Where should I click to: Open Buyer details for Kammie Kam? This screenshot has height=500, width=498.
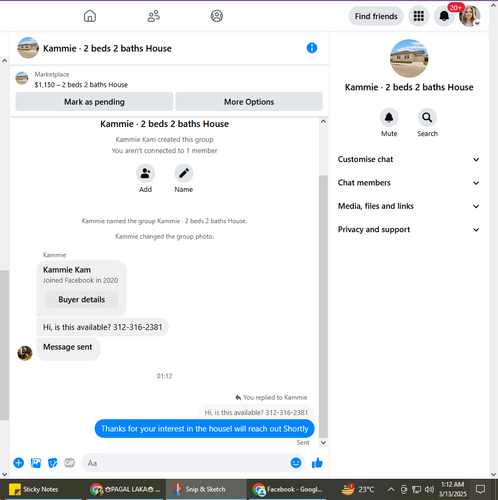coord(81,299)
